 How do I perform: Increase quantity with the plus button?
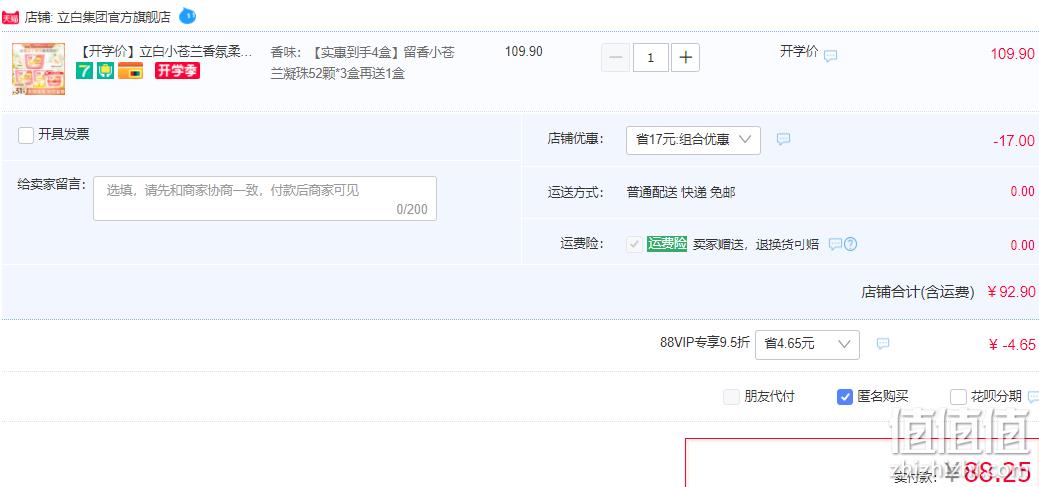tap(685, 58)
